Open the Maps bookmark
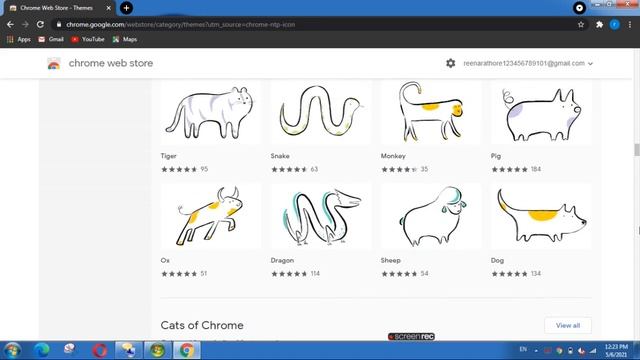The image size is (640, 360). pyautogui.click(x=125, y=39)
